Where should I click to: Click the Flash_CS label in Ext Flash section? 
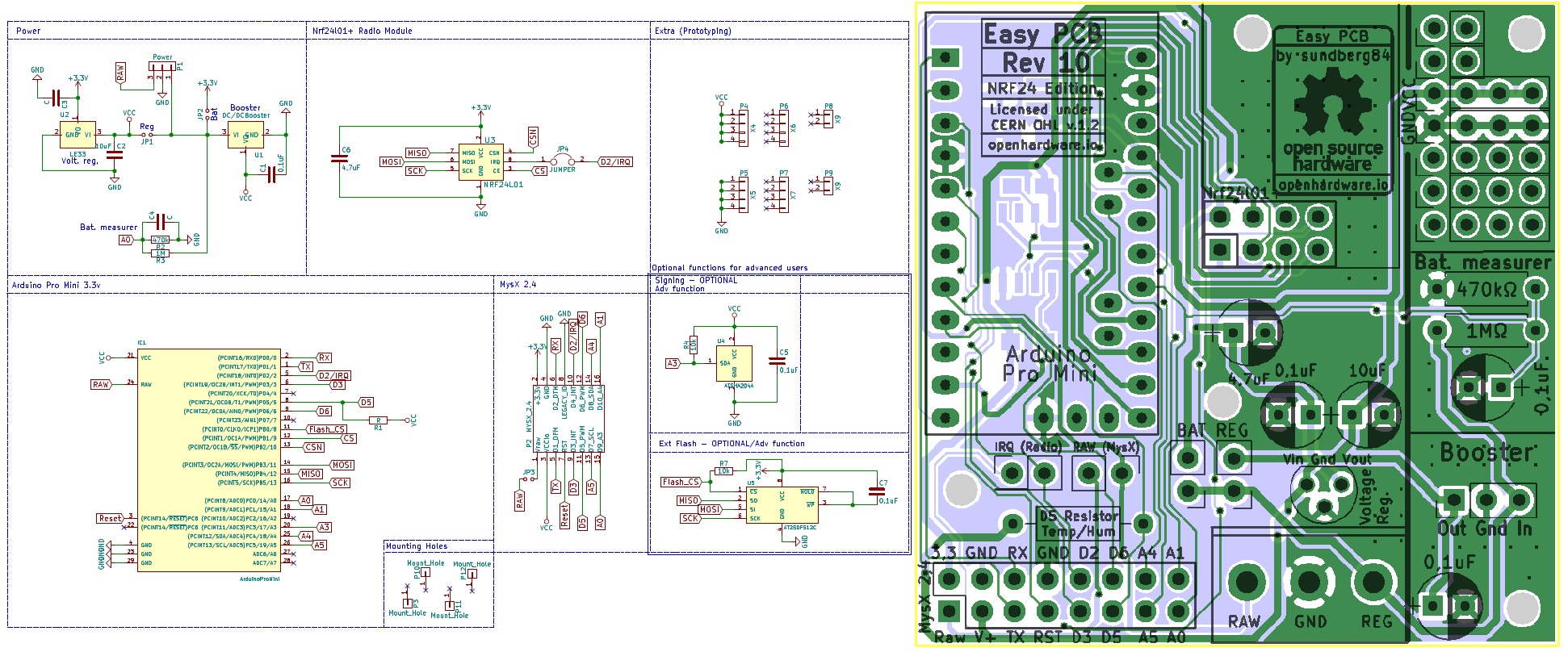tap(681, 482)
